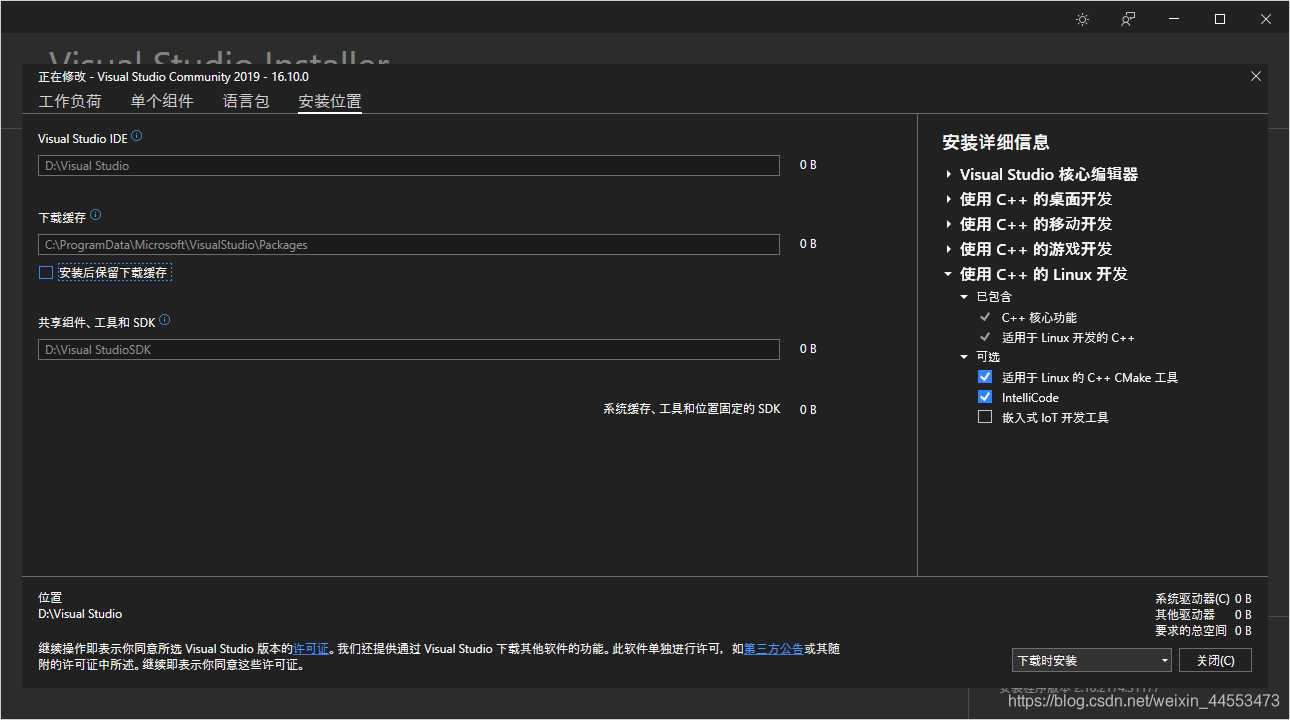Expand 使用 C++ 的桌面开发 section
1290x720 pixels.
pos(948,199)
